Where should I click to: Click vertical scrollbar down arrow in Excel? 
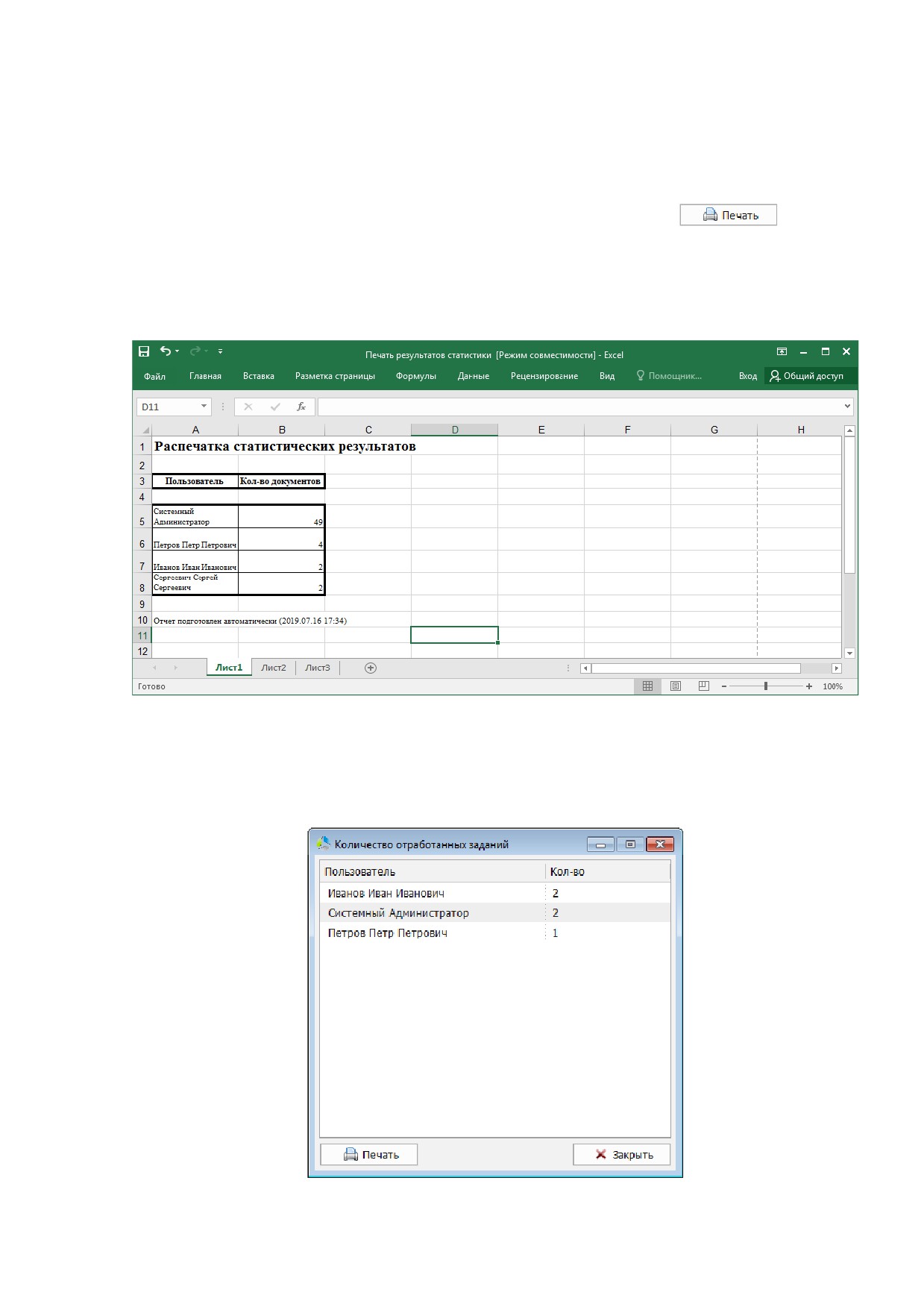tap(849, 653)
